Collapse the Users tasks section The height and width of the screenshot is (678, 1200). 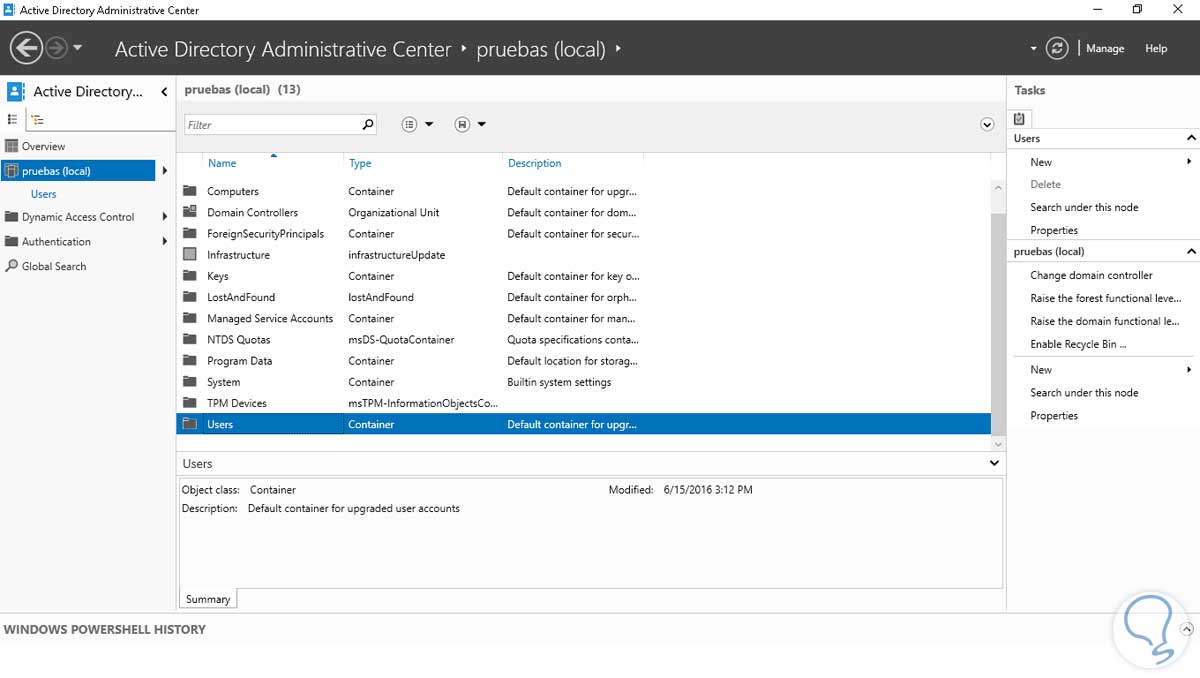click(x=1190, y=138)
